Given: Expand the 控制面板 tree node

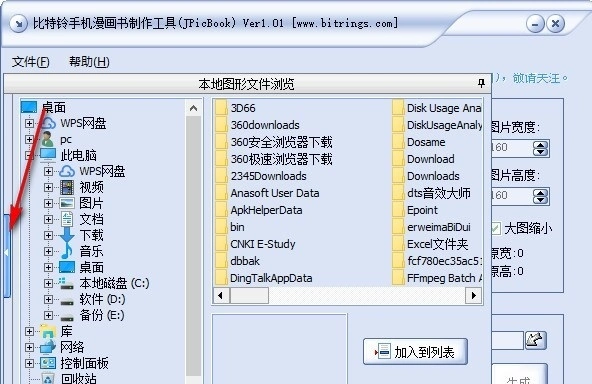Looking at the screenshot, I should [29, 363].
